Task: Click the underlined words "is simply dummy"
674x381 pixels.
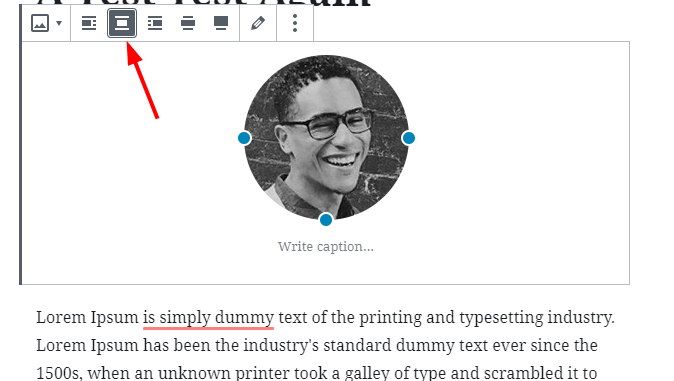Action: pos(208,318)
